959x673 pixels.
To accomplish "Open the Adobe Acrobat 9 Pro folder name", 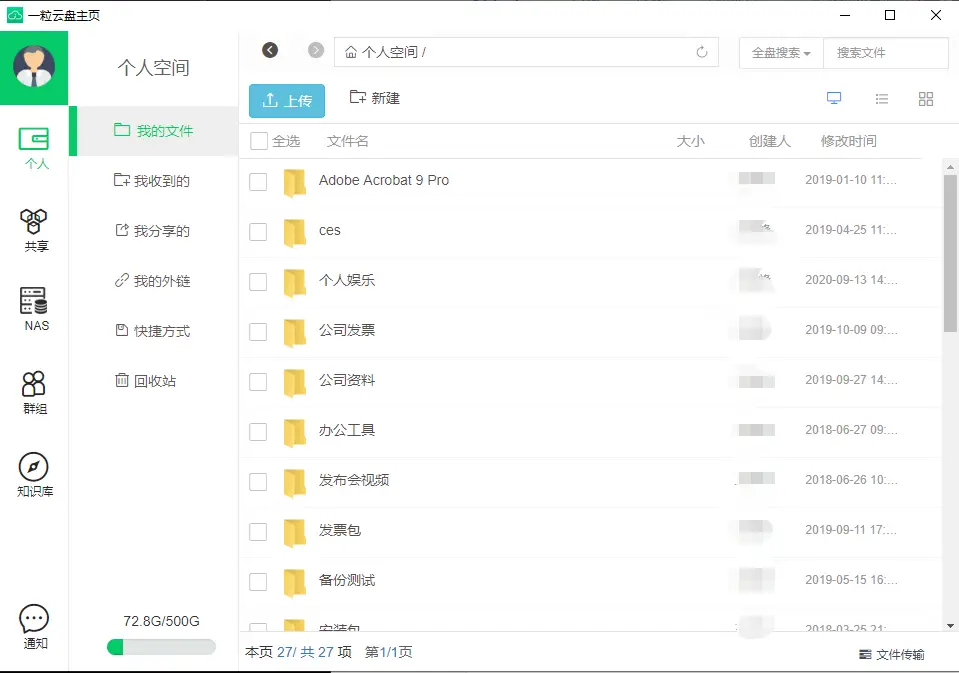I will pos(383,180).
